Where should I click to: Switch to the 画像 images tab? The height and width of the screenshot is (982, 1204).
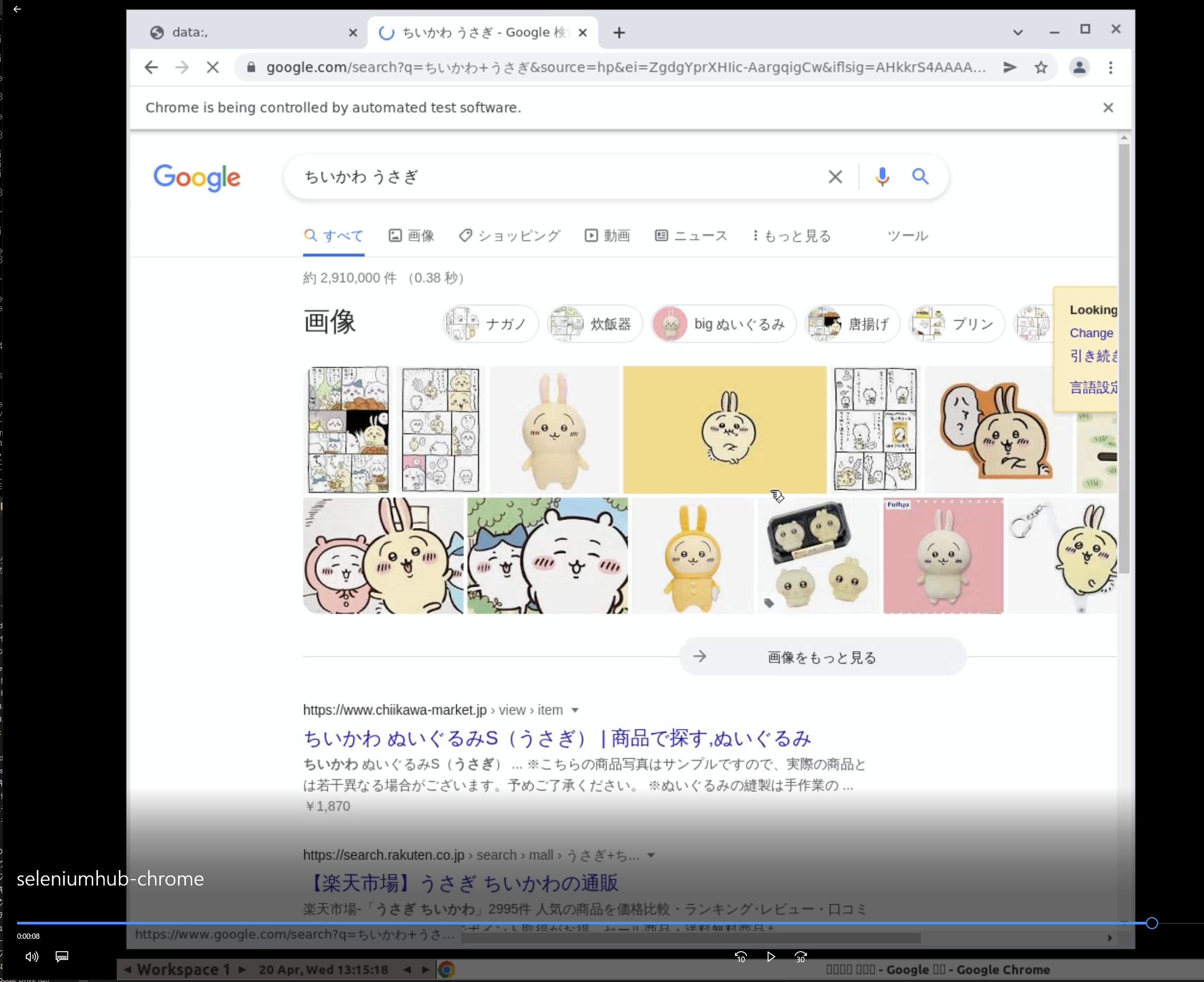(x=411, y=236)
